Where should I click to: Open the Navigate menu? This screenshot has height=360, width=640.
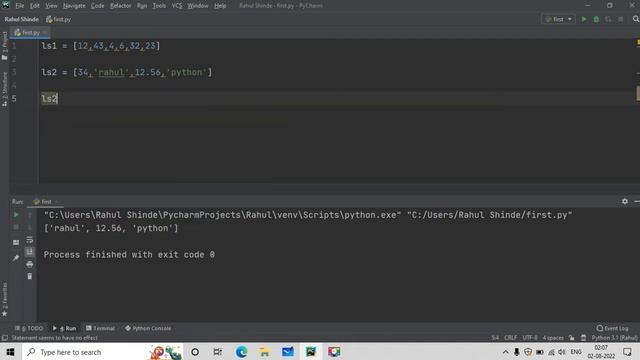point(74,6)
